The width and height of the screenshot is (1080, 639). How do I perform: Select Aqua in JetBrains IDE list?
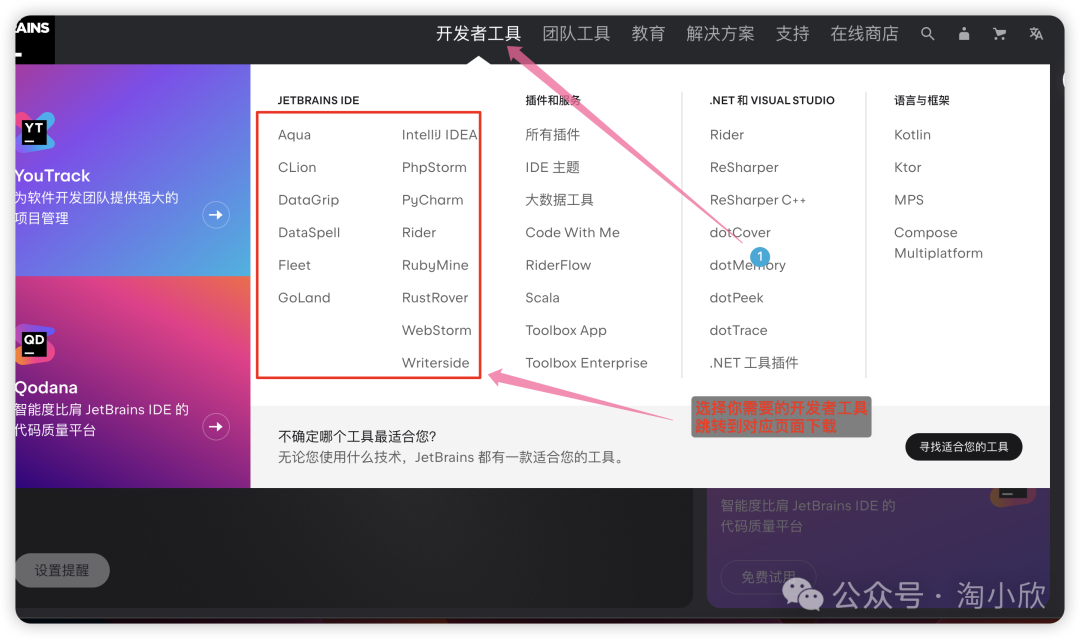(294, 135)
